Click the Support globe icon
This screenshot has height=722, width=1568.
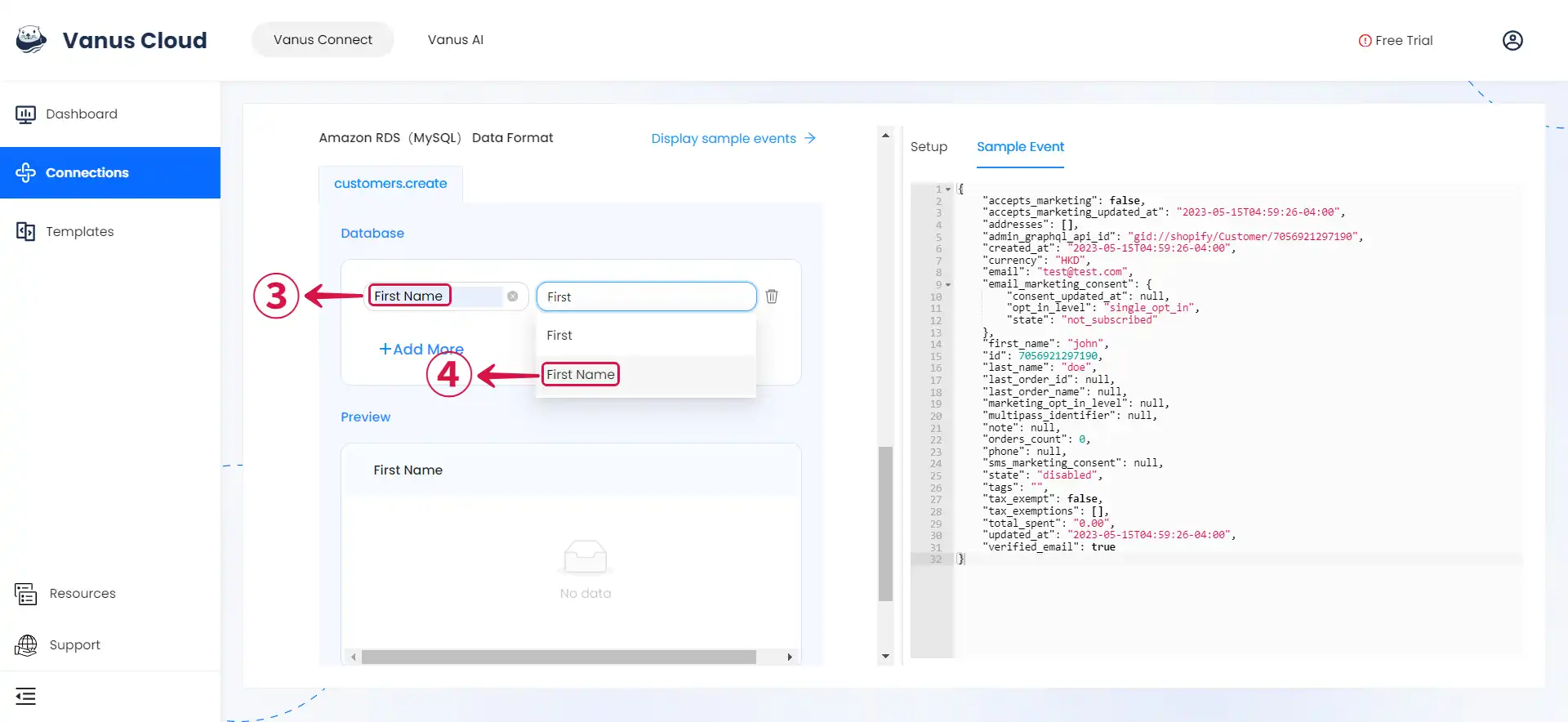[26, 645]
